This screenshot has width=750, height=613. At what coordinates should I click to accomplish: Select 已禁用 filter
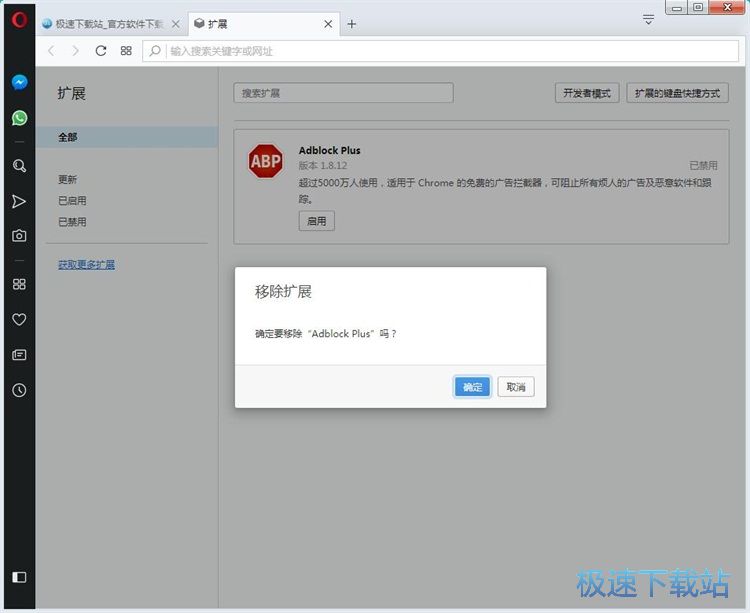tap(72, 222)
